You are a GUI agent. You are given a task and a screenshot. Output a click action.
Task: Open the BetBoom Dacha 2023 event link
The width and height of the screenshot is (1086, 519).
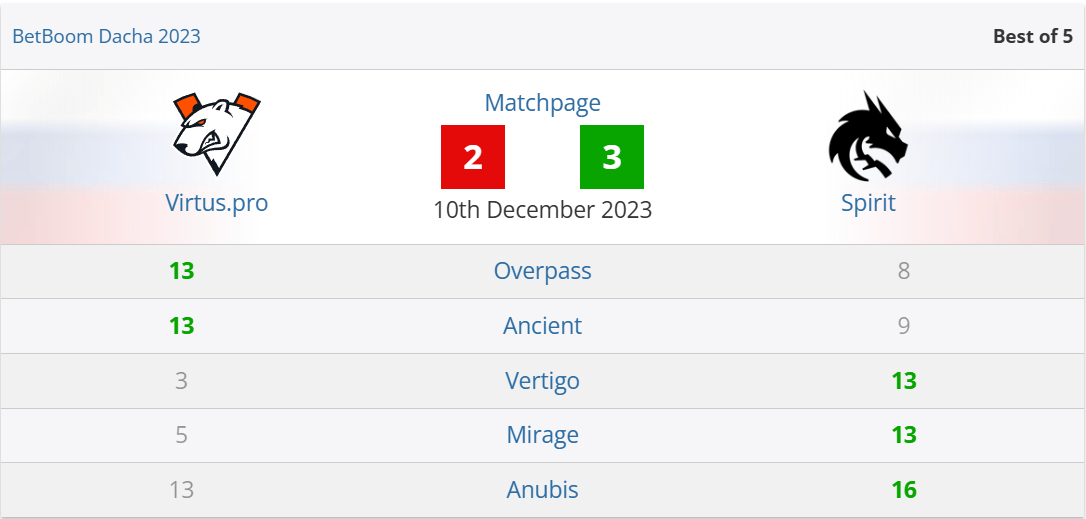coord(106,36)
